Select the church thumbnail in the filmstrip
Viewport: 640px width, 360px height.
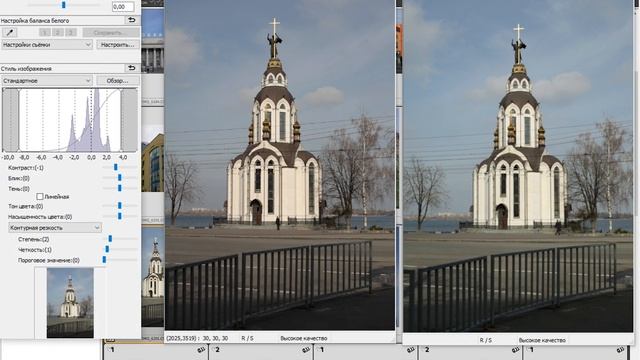[x=153, y=276]
